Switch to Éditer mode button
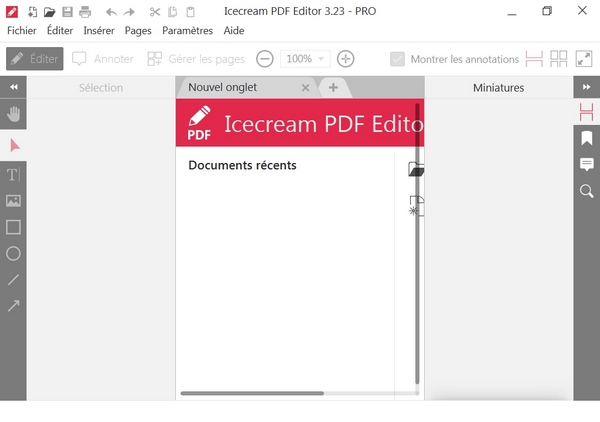This screenshot has width=600, height=422. pyautogui.click(x=34, y=59)
